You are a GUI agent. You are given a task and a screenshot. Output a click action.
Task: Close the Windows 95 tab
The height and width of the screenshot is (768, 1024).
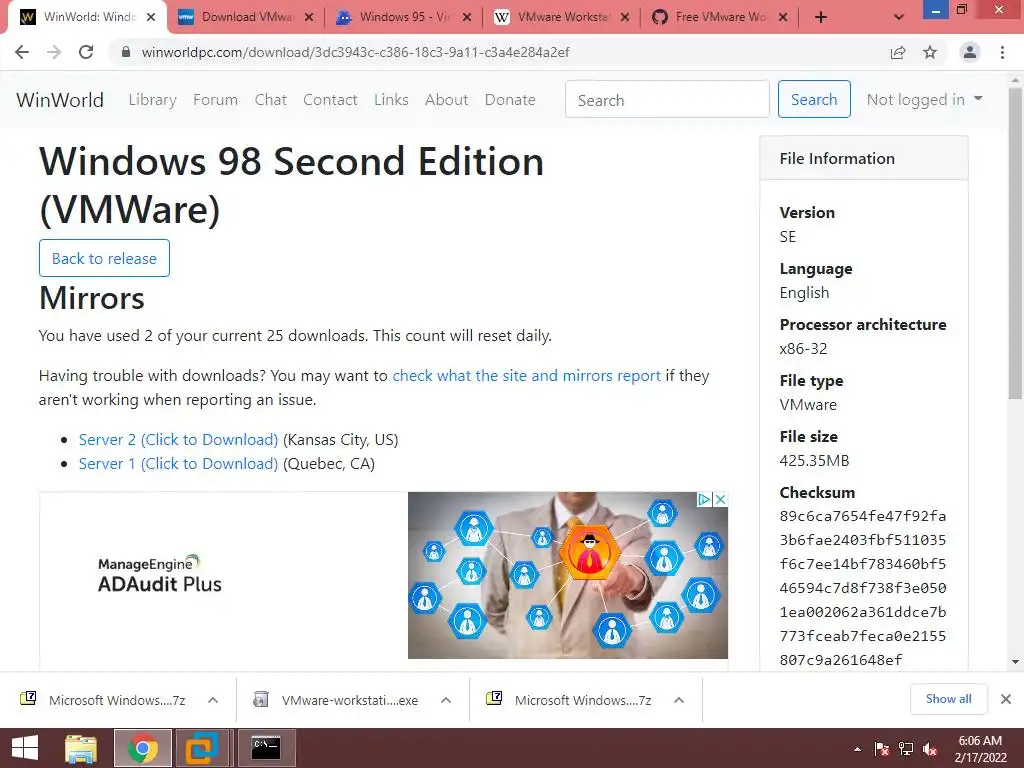tap(467, 18)
